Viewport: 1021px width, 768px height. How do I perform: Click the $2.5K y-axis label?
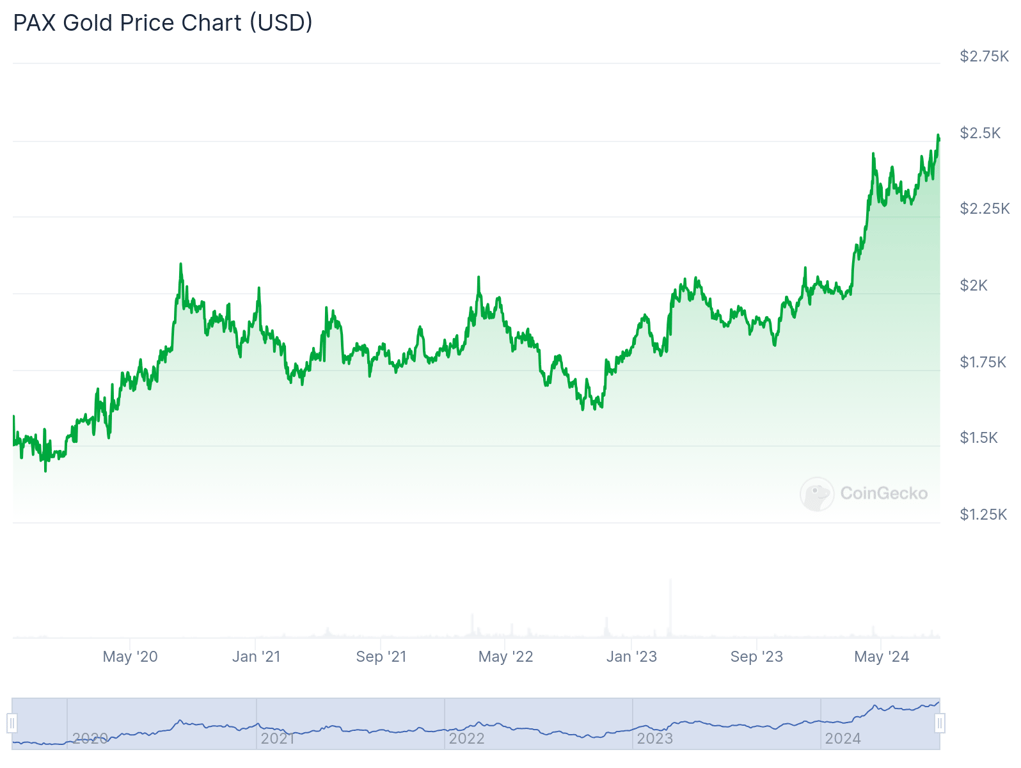pos(980,133)
